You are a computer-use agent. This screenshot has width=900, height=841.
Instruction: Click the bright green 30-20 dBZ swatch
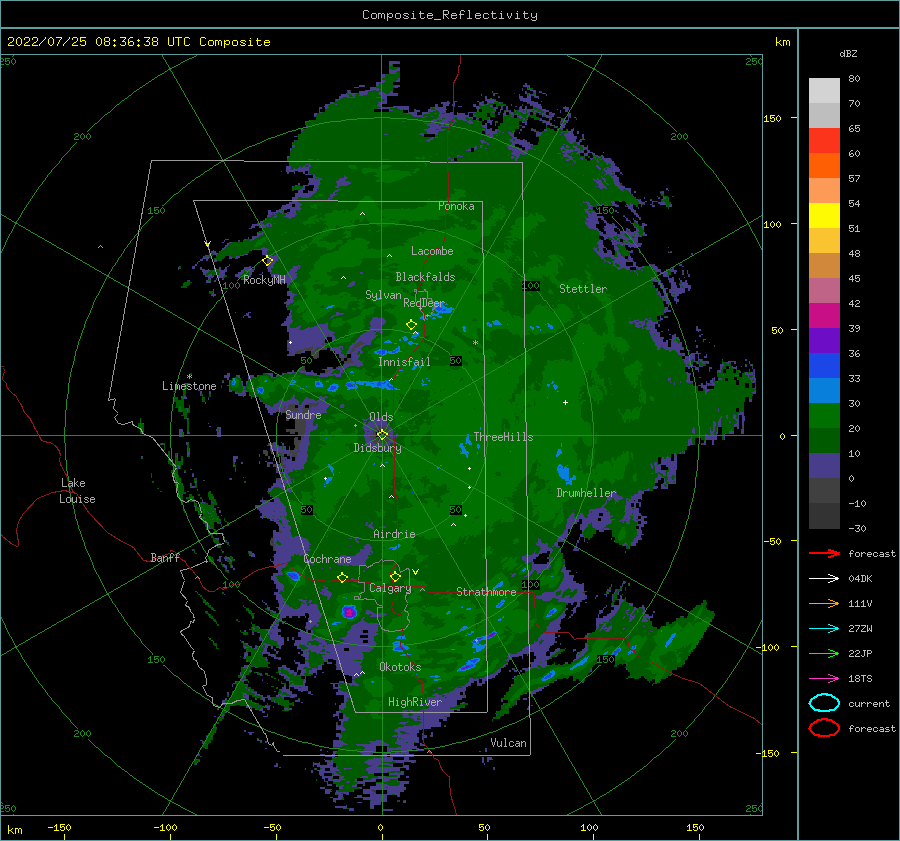(x=824, y=416)
